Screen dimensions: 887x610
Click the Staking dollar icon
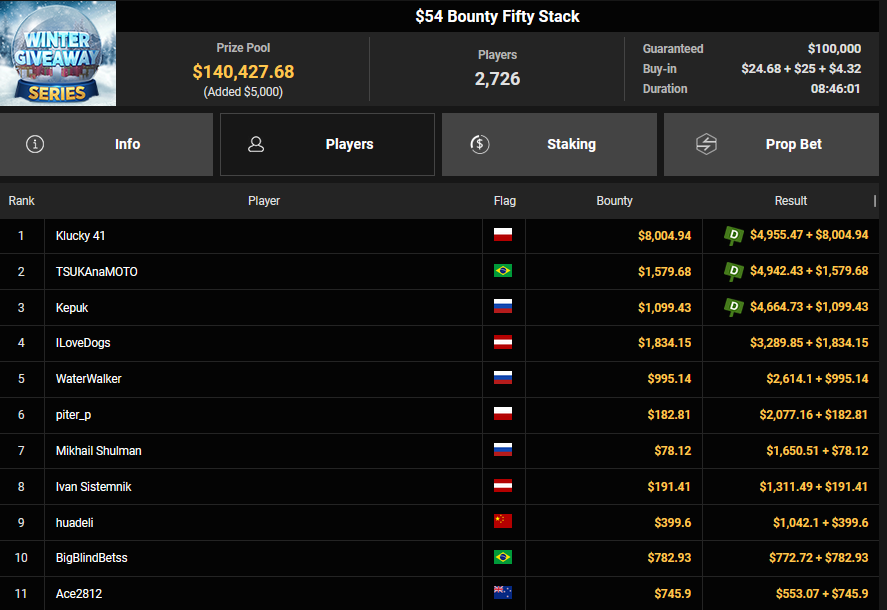(480, 144)
